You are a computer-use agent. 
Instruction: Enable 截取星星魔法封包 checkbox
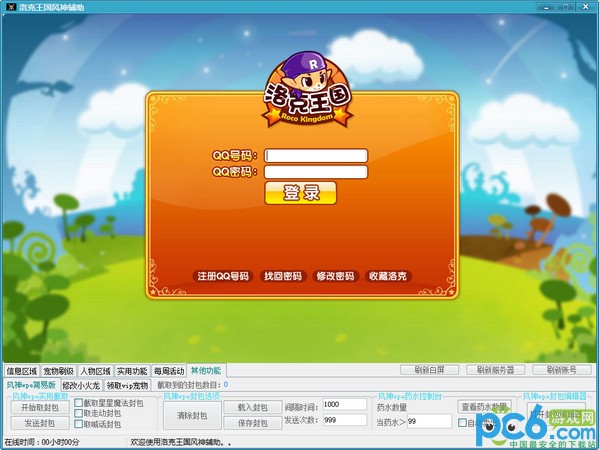(x=78, y=403)
